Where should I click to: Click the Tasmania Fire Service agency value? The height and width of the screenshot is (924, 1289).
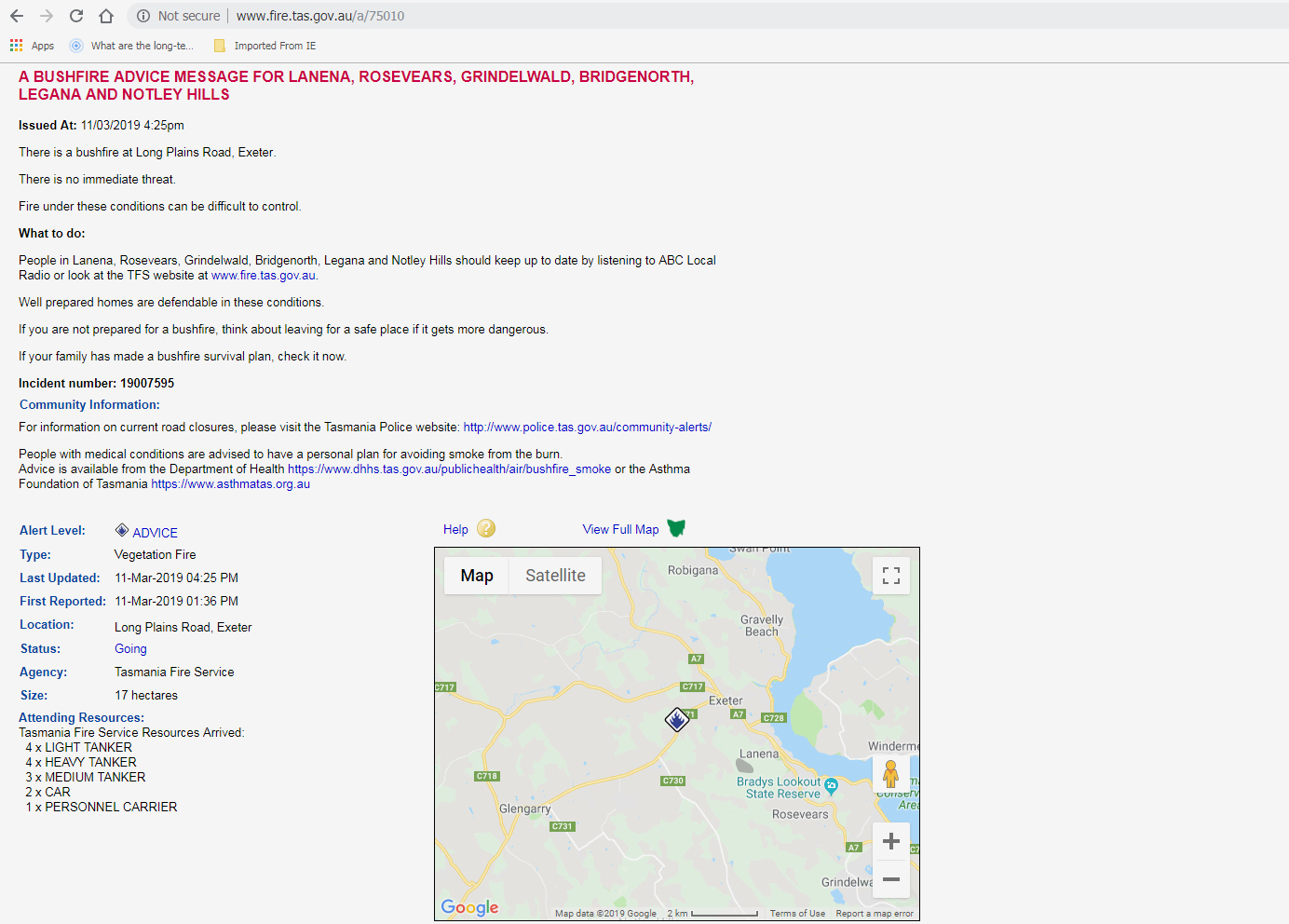pos(174,673)
